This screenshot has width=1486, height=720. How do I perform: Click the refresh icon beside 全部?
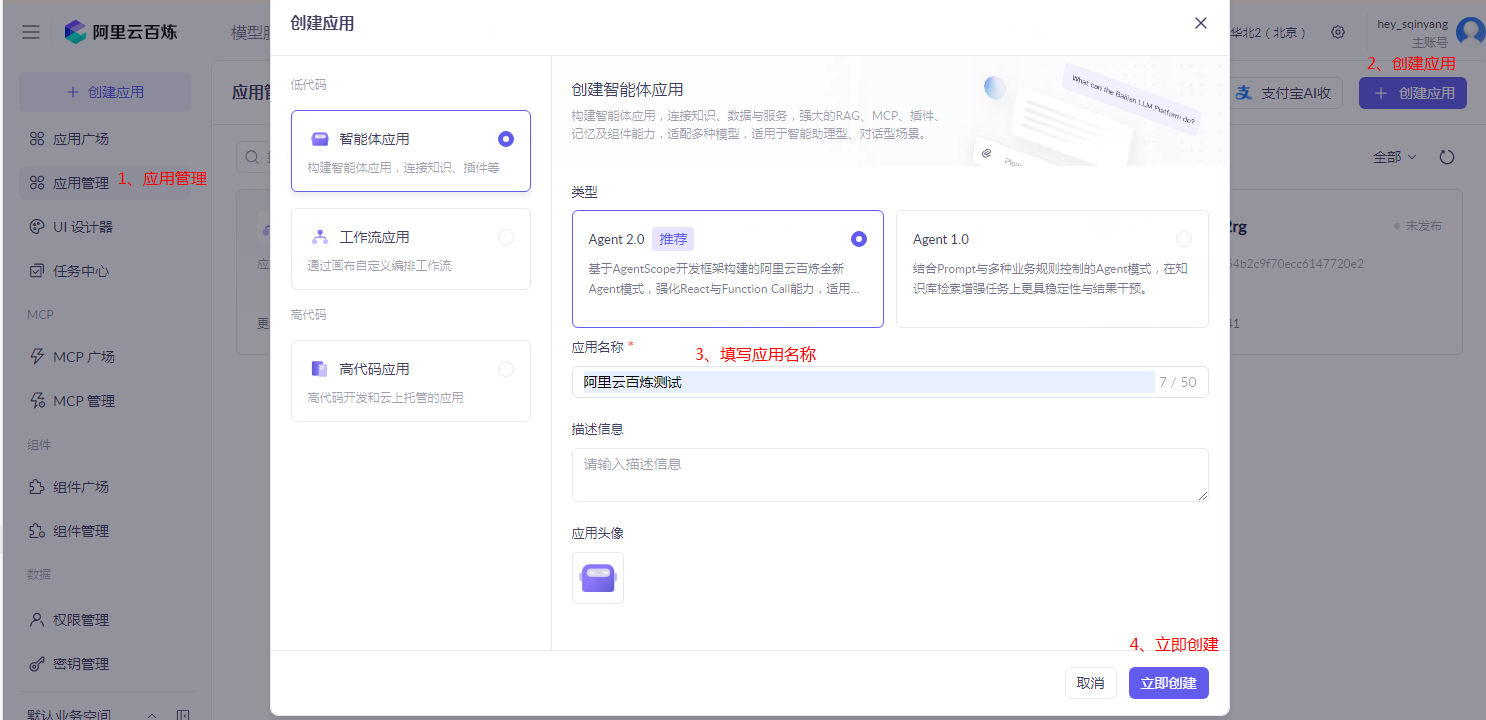point(1446,157)
